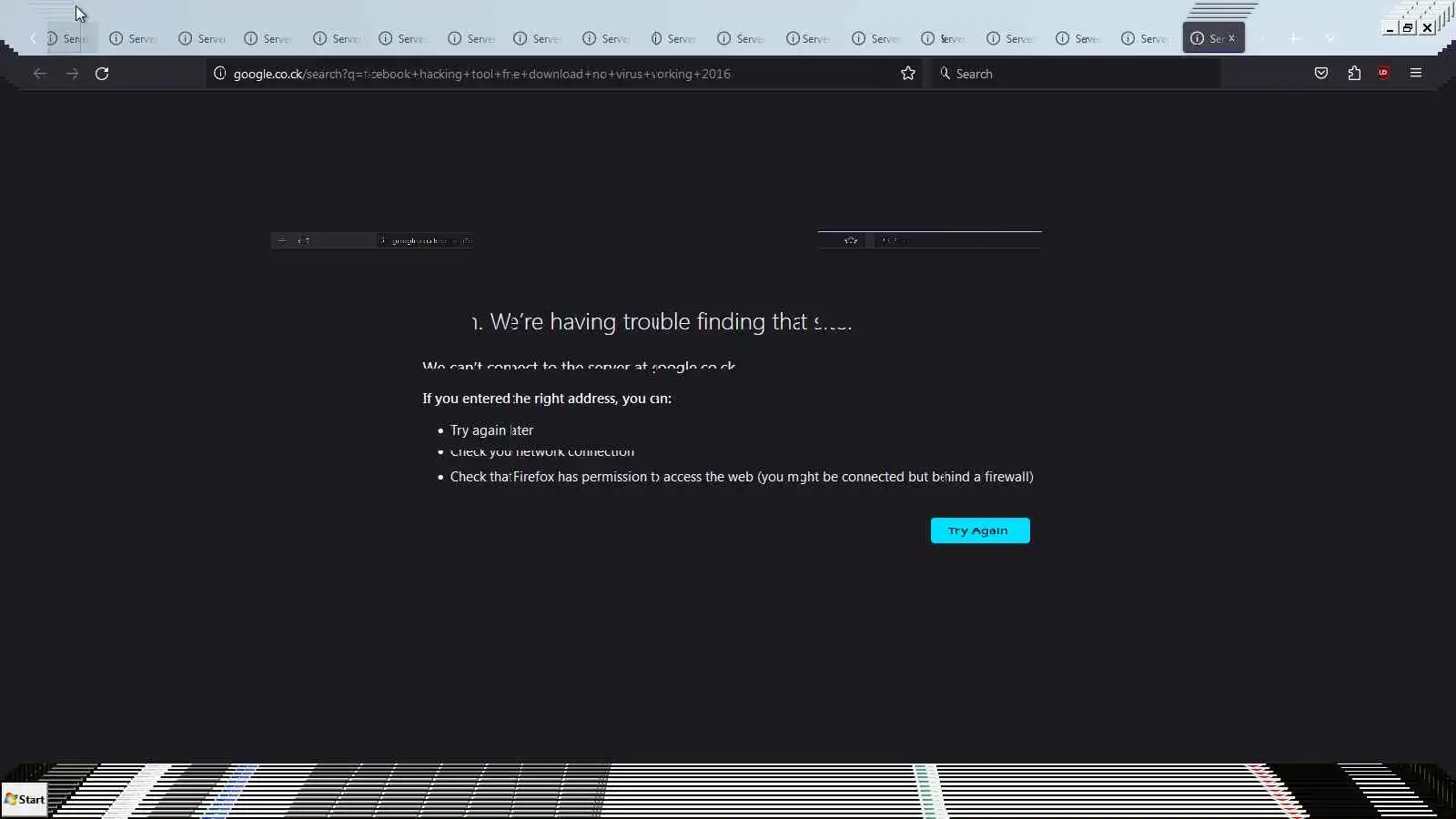Click Try Again button
The width and height of the screenshot is (1456, 819).
980,531
